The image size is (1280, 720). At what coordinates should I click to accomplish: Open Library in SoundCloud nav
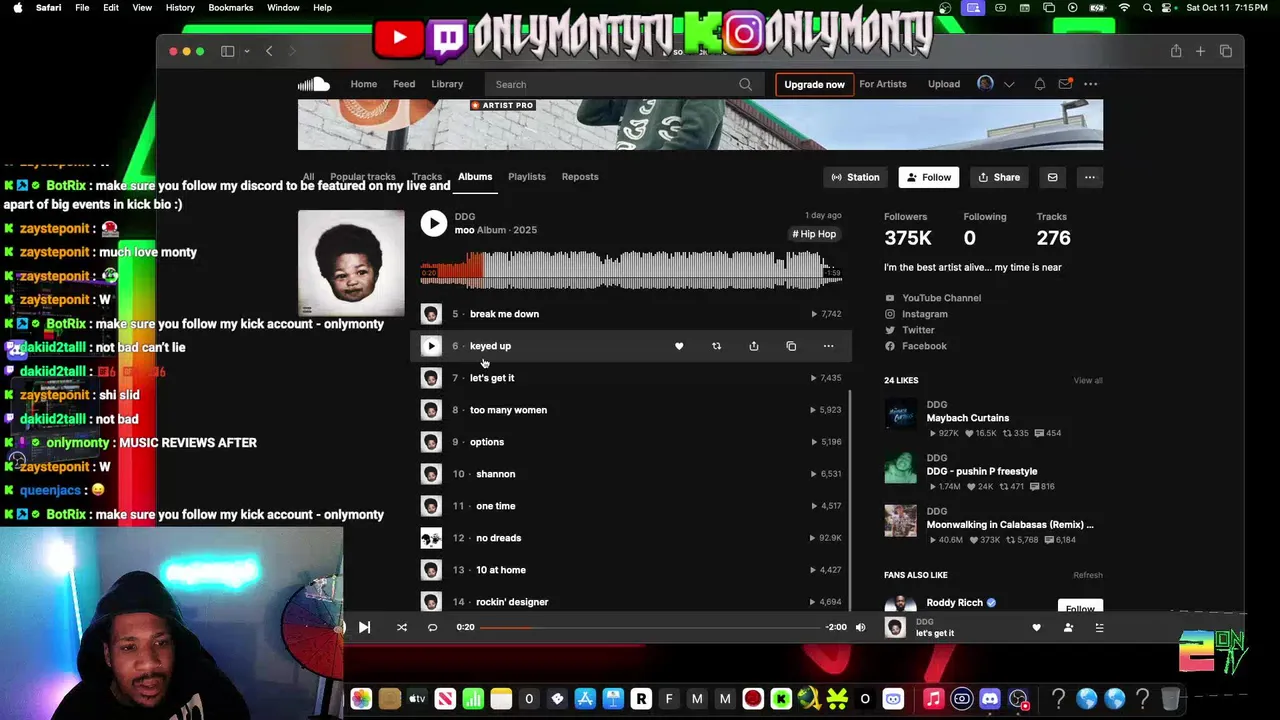coord(447,84)
